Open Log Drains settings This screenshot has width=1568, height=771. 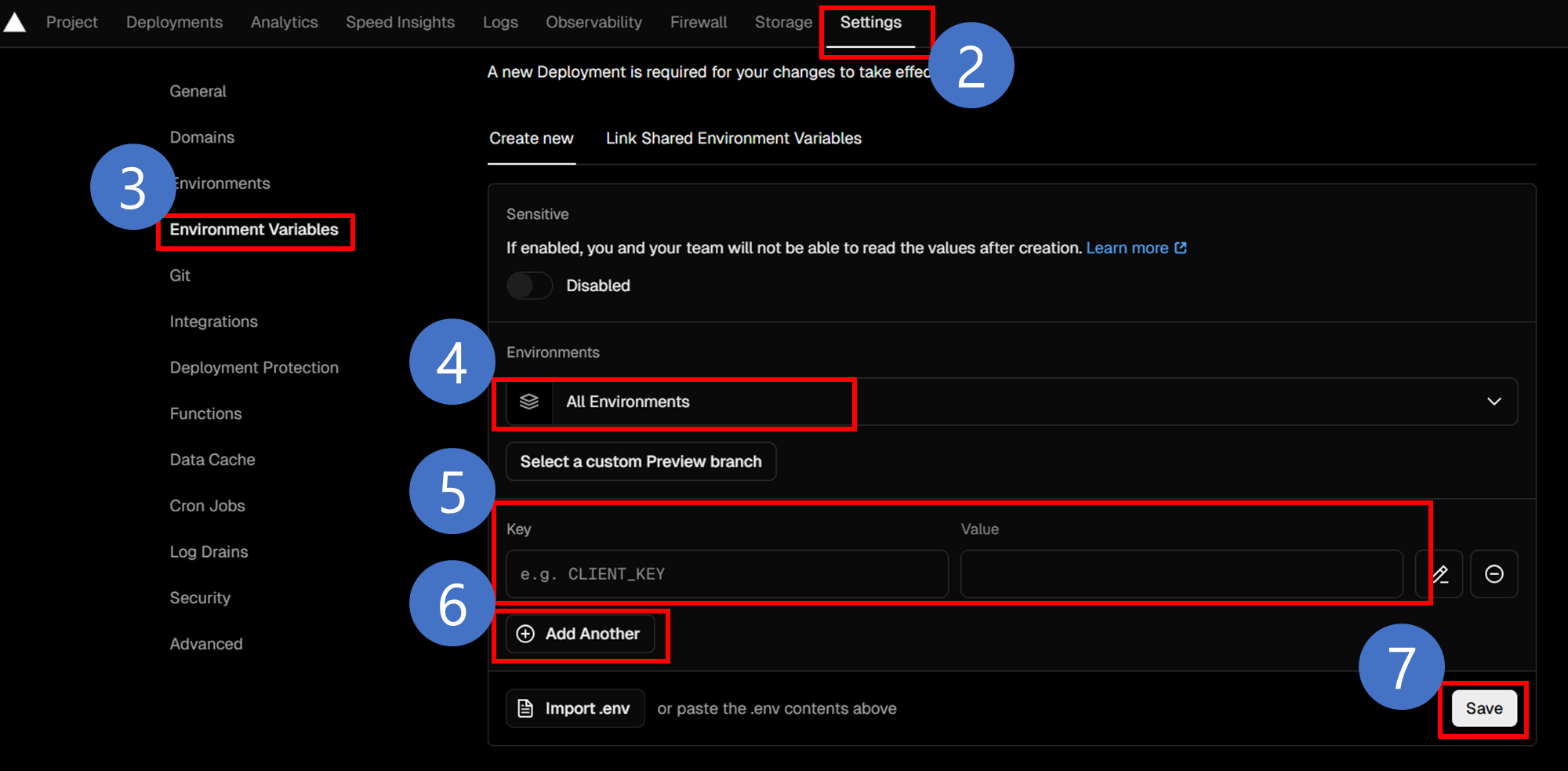coord(209,552)
